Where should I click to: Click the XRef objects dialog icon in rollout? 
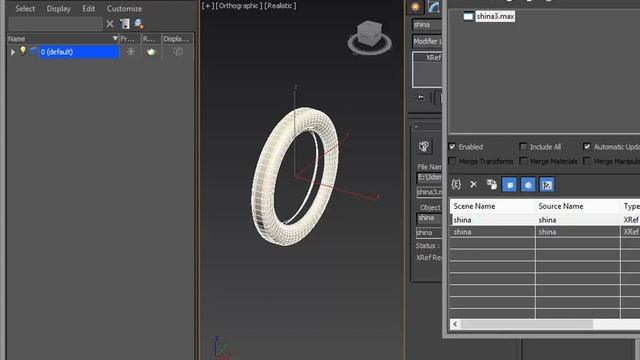point(424,146)
